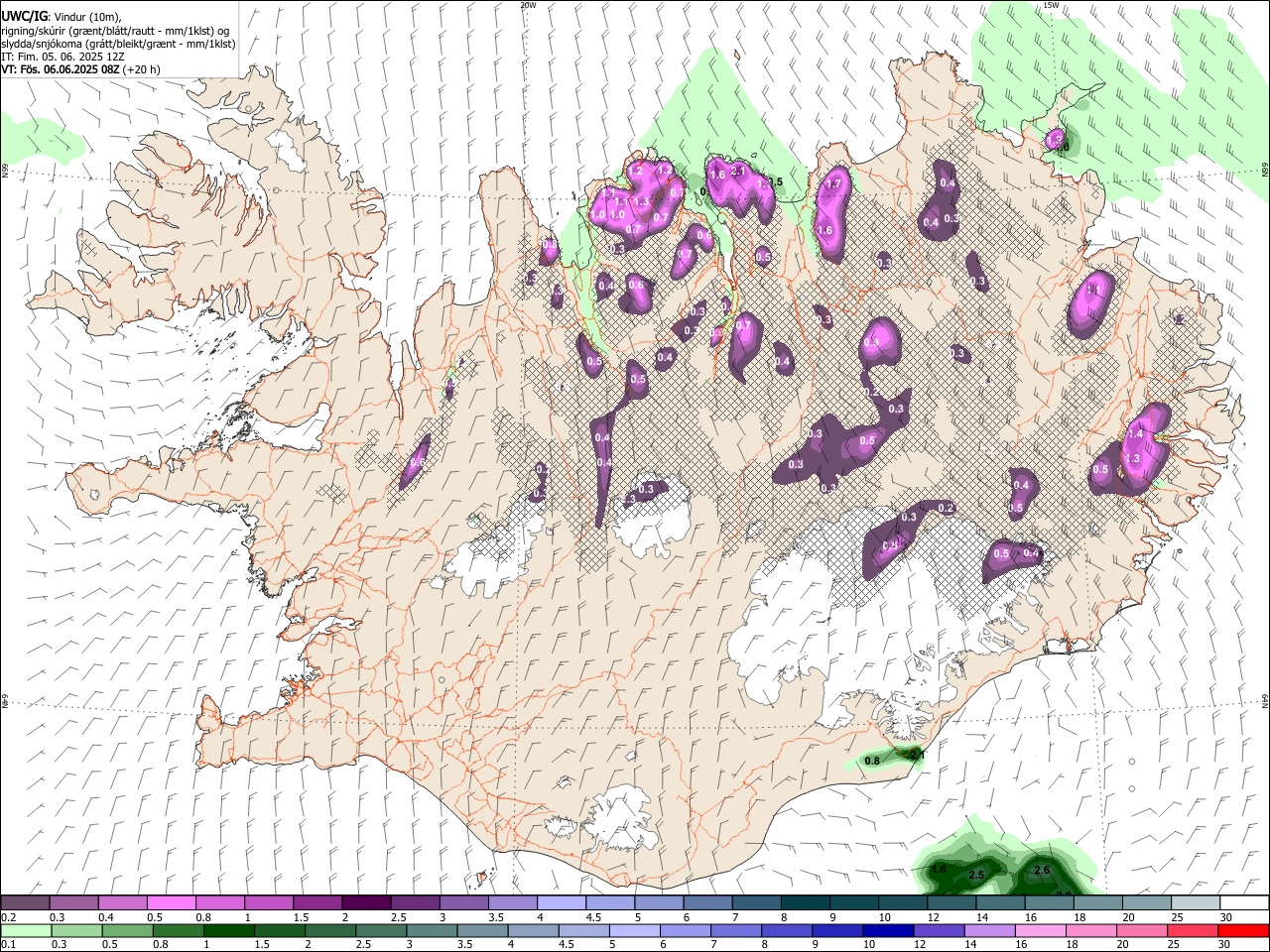Select the 'rigning/skúrir' legend description line
The image size is (1270, 952).
[x=115, y=31]
